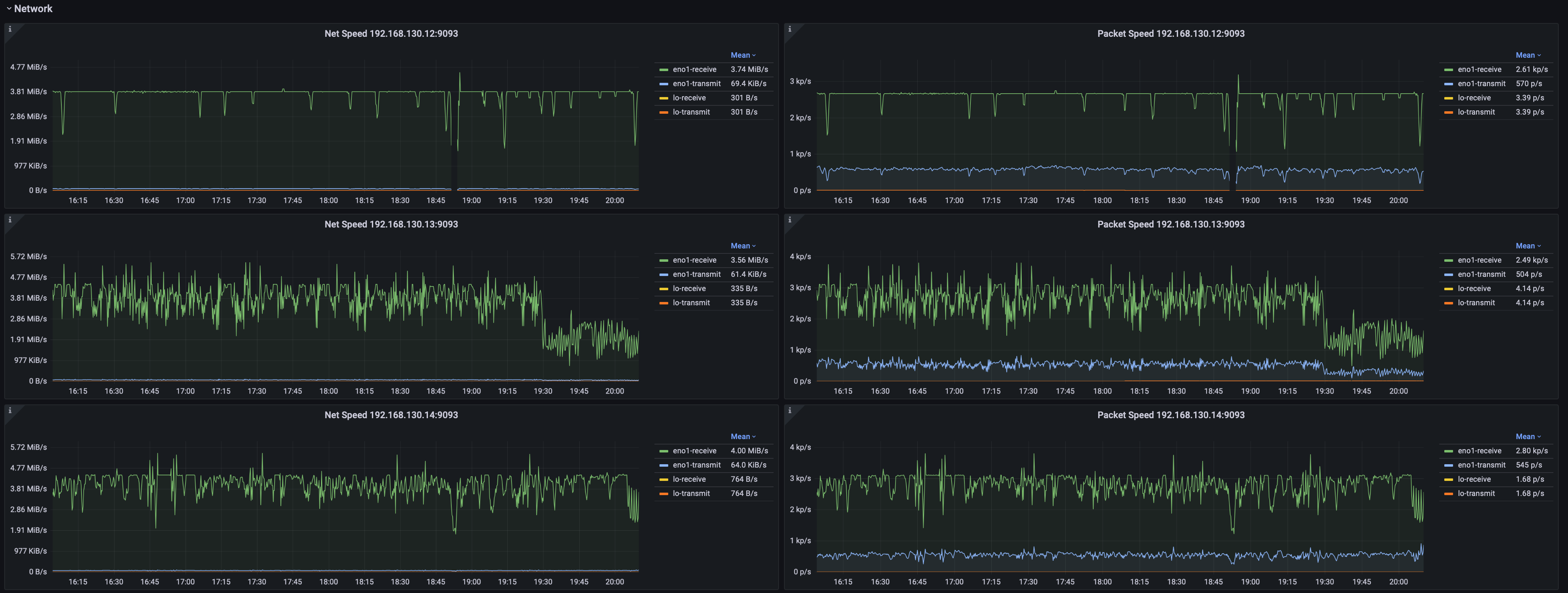Click Packet Speed 192.168.130.13:9093 panel title

[x=1170, y=225]
